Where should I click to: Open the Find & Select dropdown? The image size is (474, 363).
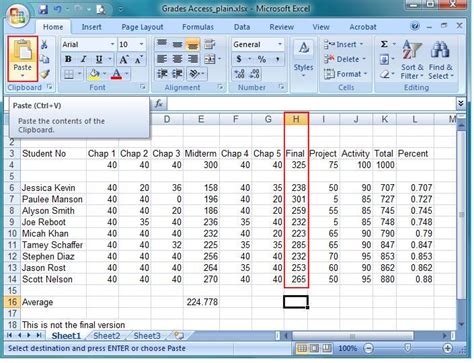[441, 60]
